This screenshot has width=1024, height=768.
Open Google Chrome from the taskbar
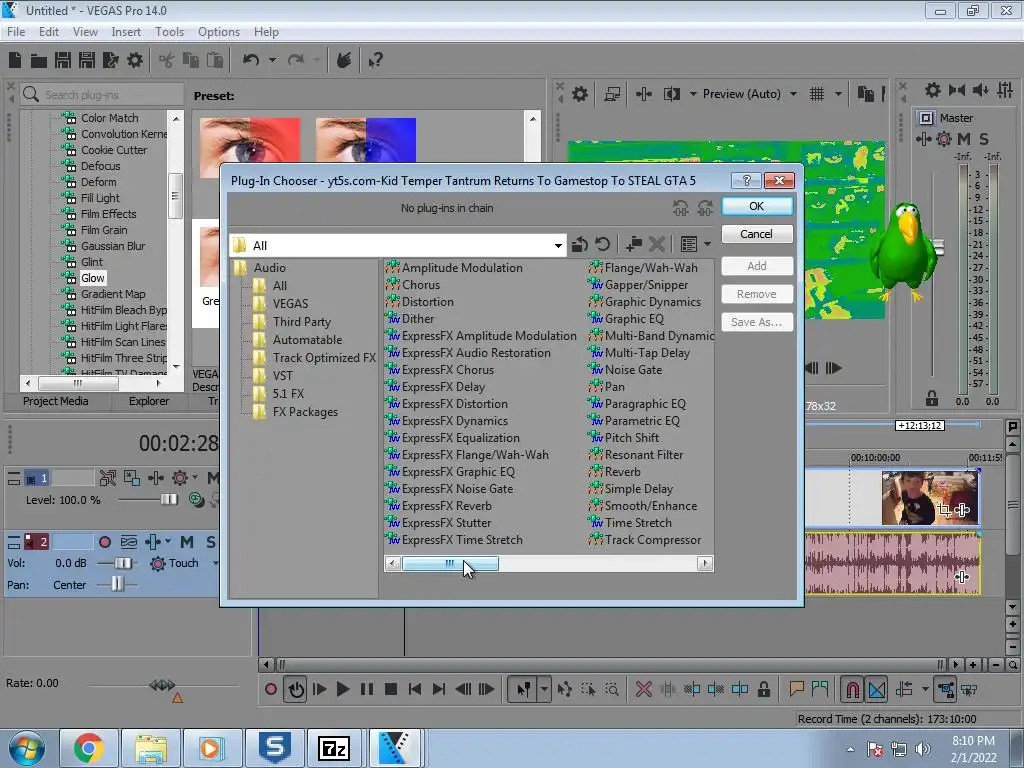(88, 748)
